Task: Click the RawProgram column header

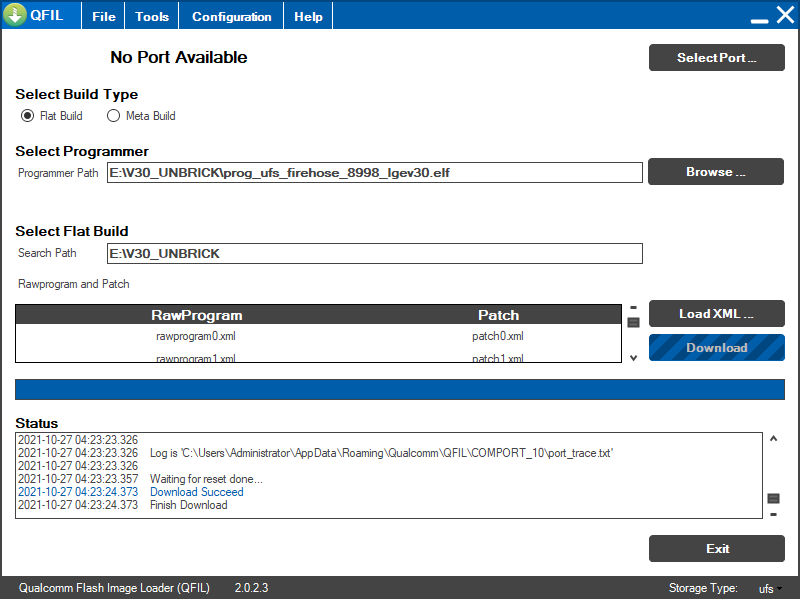Action: [196, 315]
